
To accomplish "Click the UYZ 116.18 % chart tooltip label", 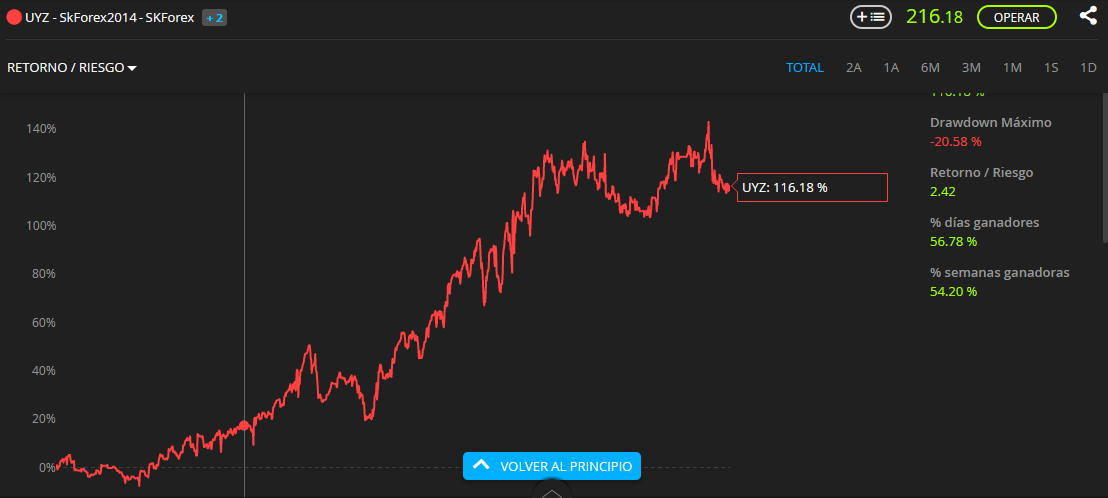I will (811, 187).
